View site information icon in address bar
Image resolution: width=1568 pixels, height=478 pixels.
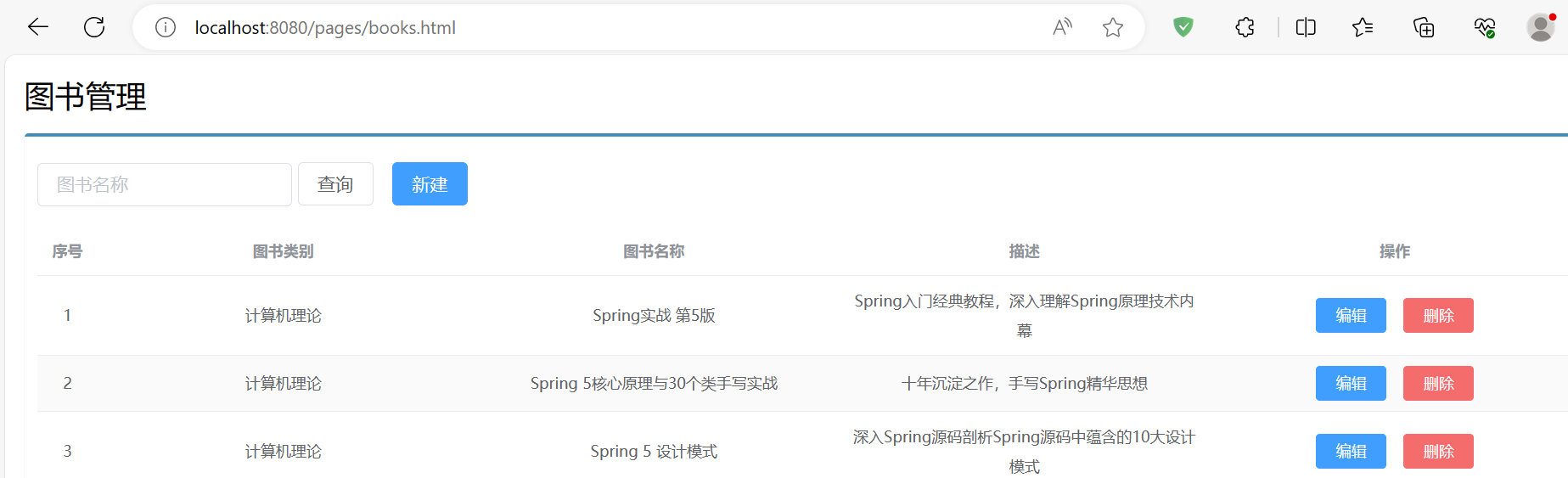[x=166, y=27]
